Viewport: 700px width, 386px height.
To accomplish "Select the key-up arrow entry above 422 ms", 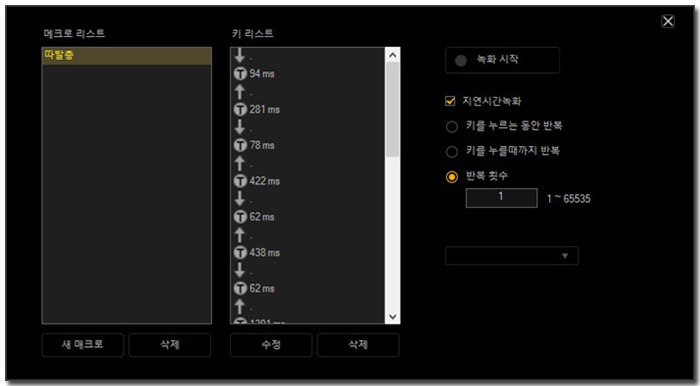I will click(240, 163).
